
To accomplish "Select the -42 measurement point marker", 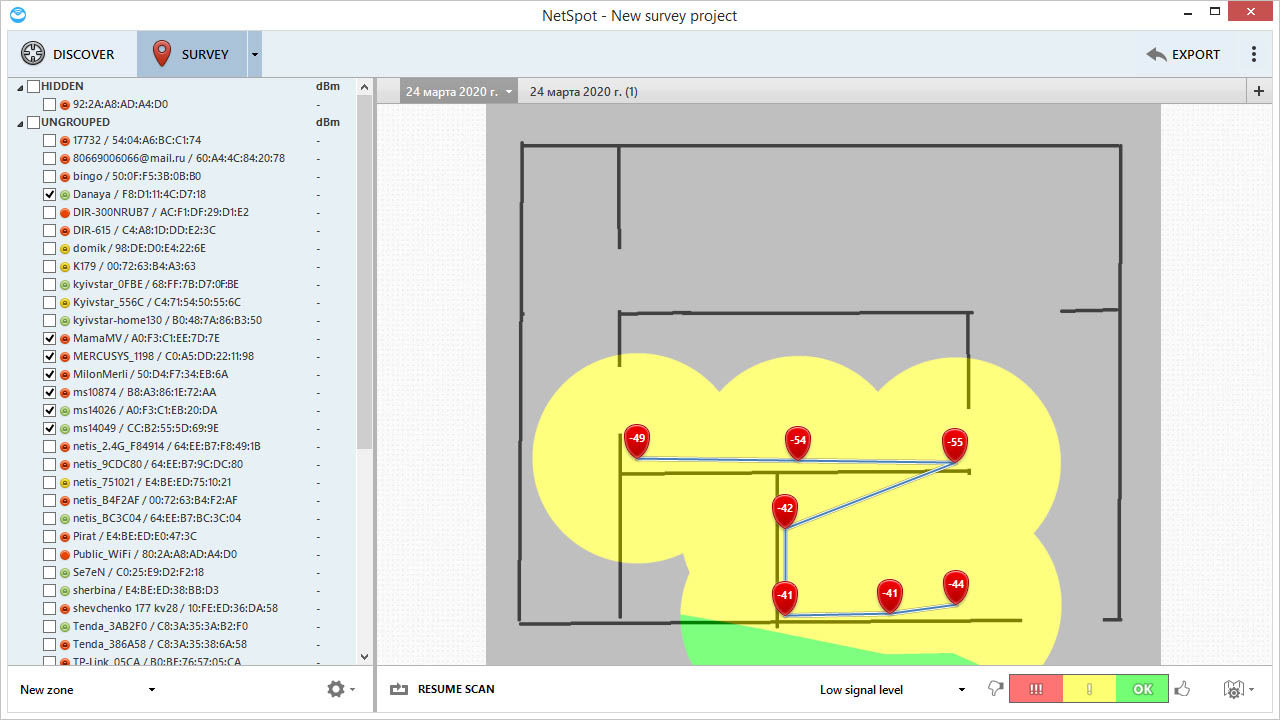I will click(785, 510).
